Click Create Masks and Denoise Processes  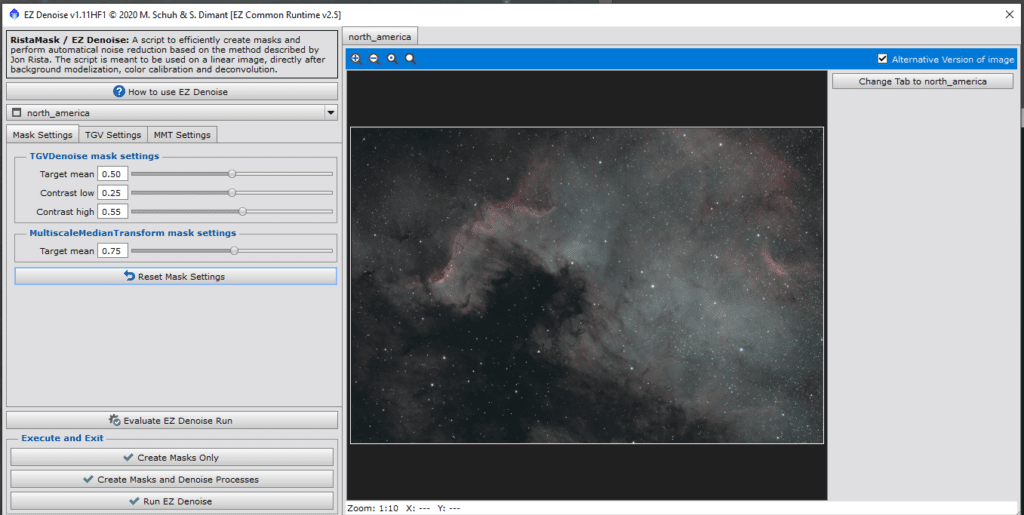point(172,479)
